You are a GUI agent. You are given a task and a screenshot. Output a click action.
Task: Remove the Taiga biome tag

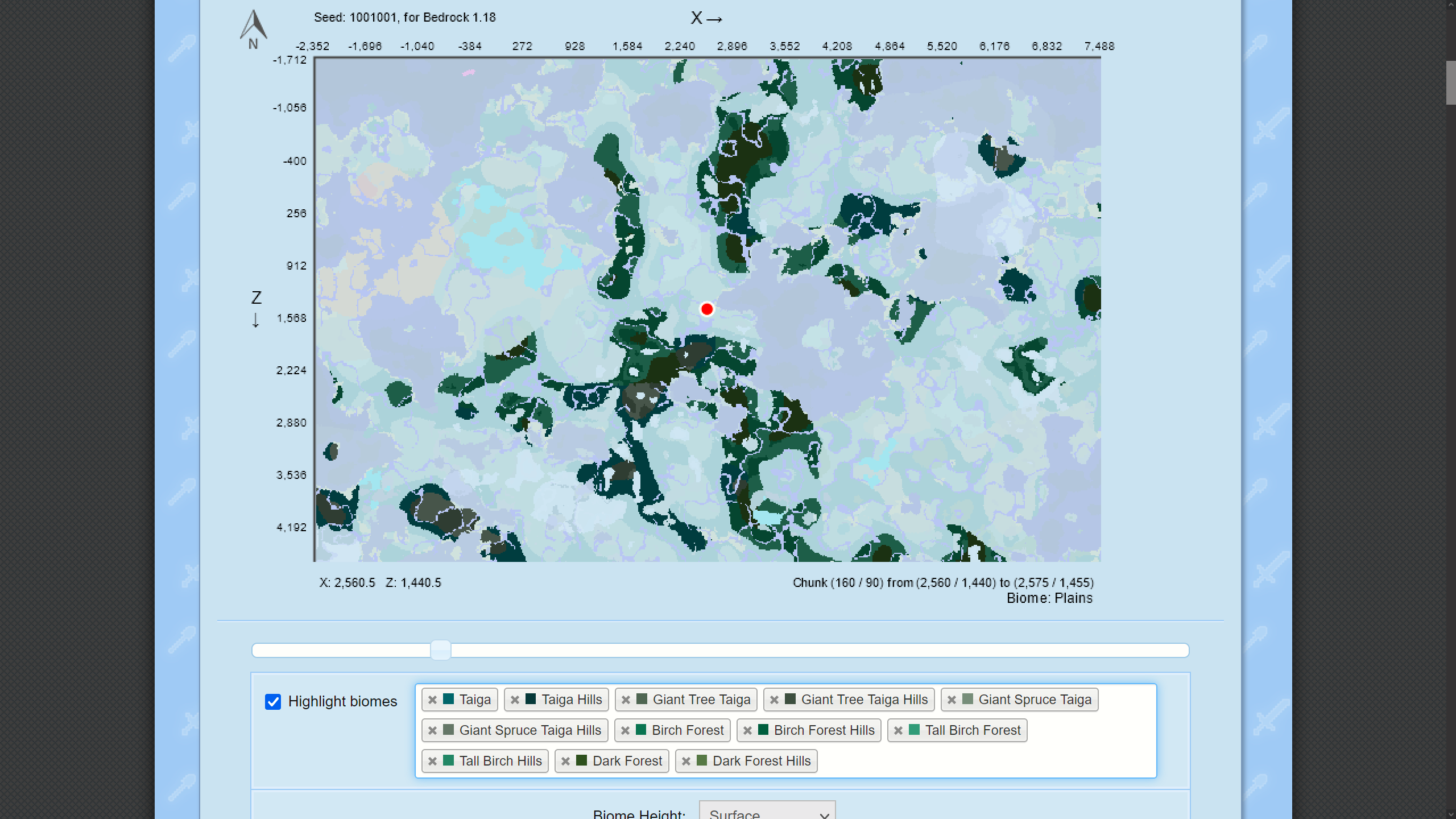(432, 700)
